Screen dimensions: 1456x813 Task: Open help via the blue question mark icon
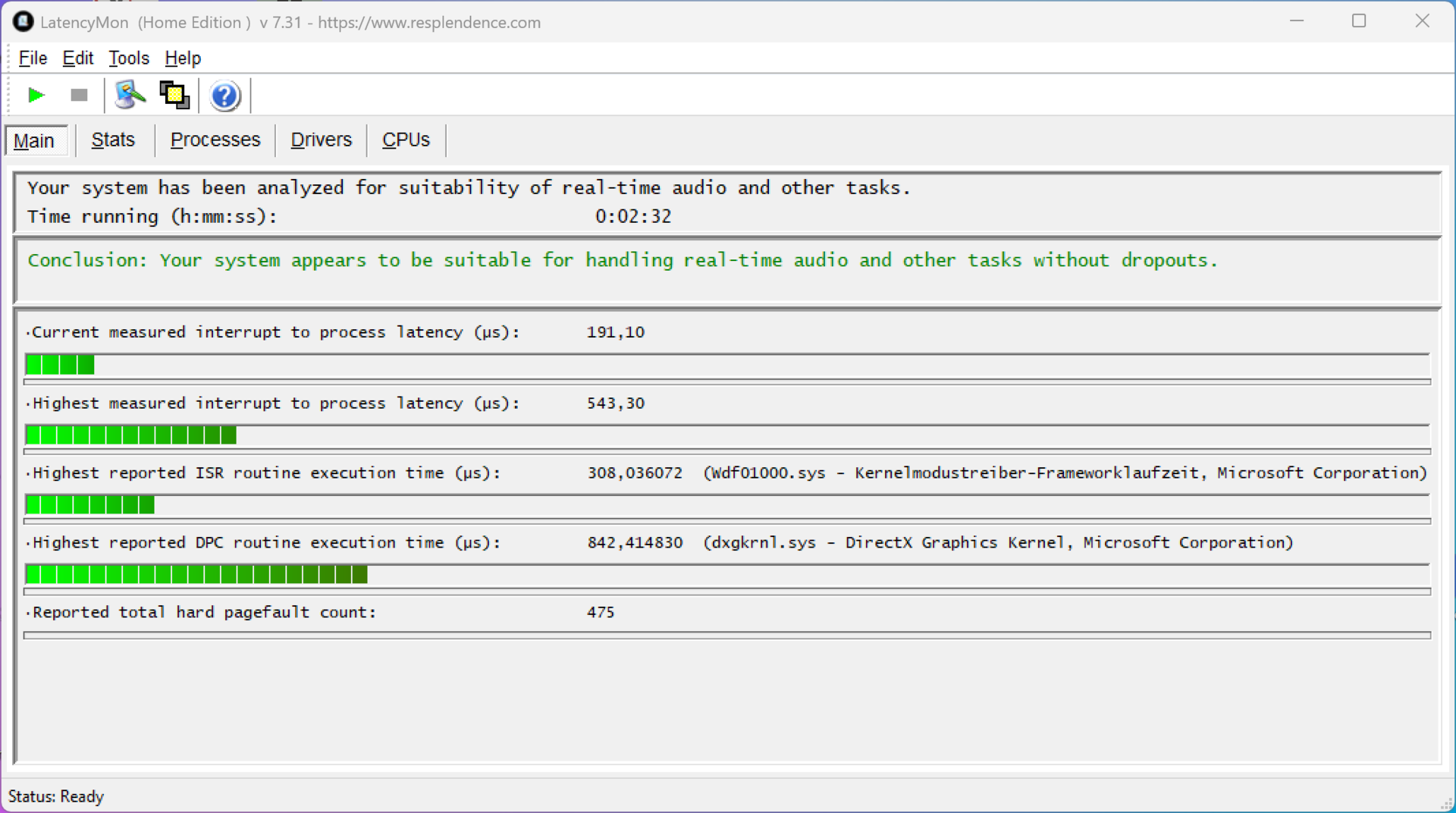224,96
